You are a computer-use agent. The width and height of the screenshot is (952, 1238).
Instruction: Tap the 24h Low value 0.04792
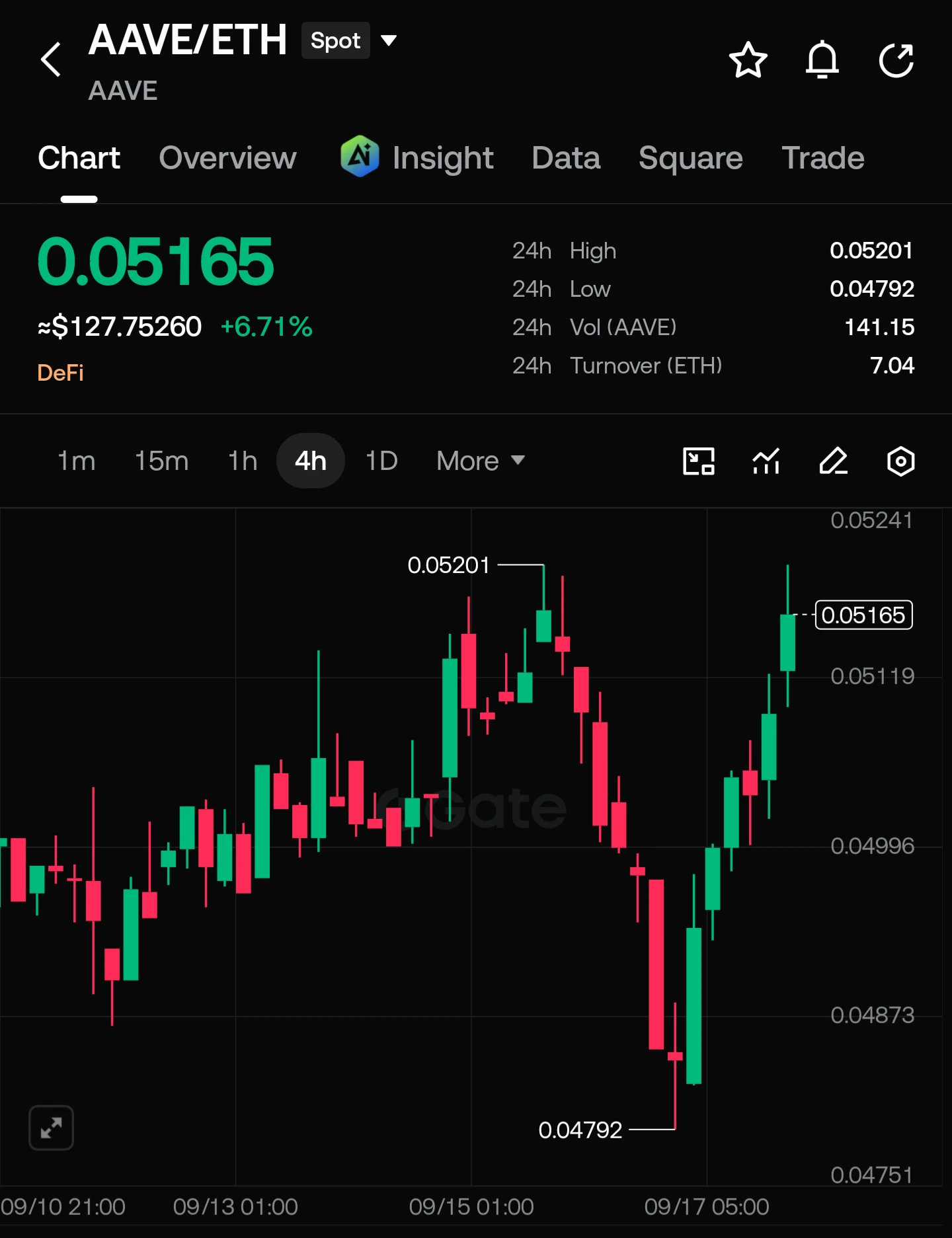coord(872,289)
